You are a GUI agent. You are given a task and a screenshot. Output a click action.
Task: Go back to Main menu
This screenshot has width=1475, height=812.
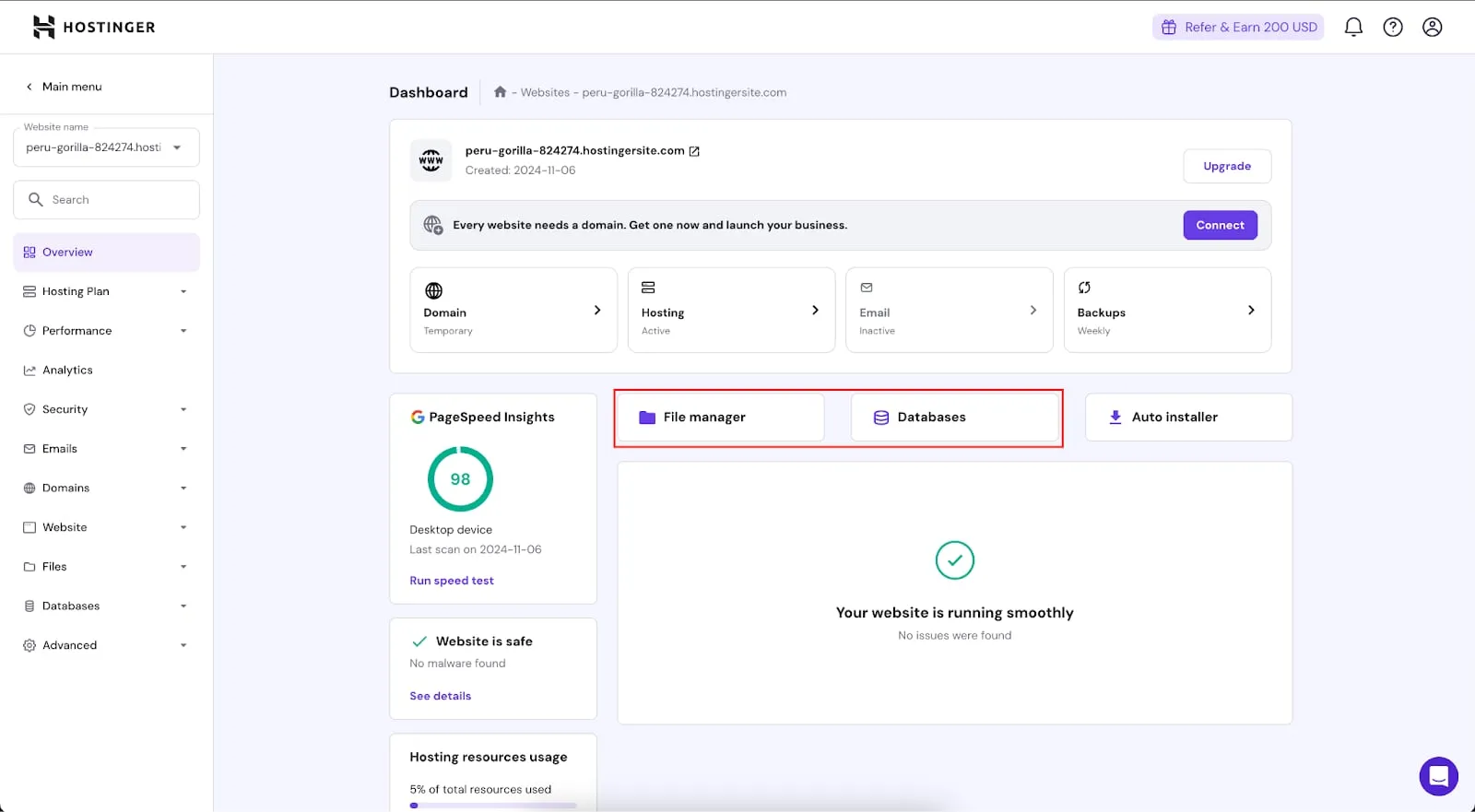(64, 87)
